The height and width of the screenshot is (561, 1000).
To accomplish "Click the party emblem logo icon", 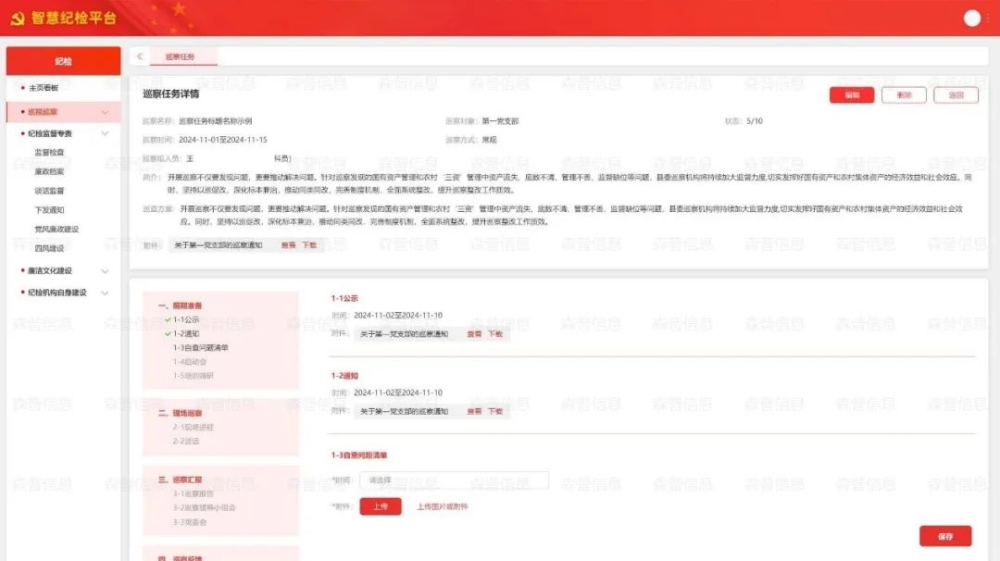I will click(x=17, y=18).
